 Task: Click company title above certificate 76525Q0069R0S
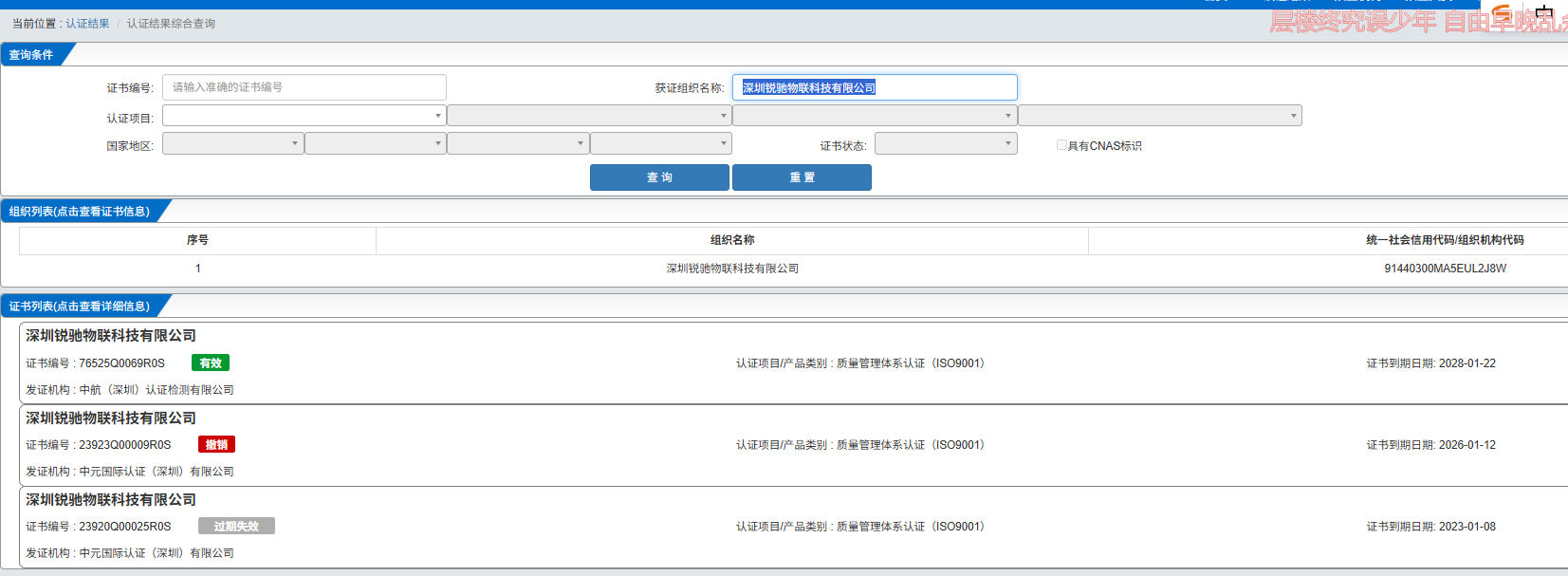coord(111,336)
